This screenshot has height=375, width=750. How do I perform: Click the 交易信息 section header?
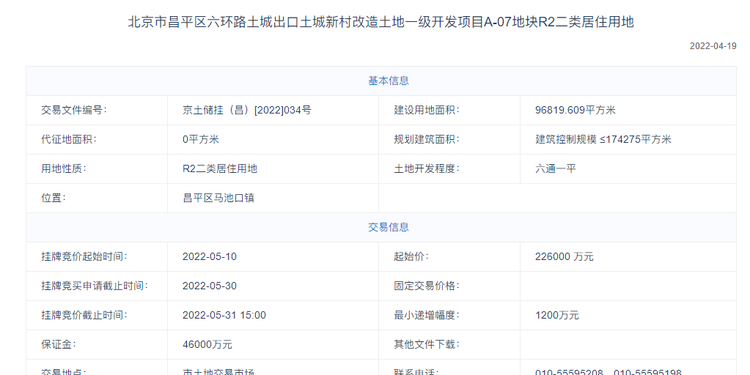pos(388,227)
